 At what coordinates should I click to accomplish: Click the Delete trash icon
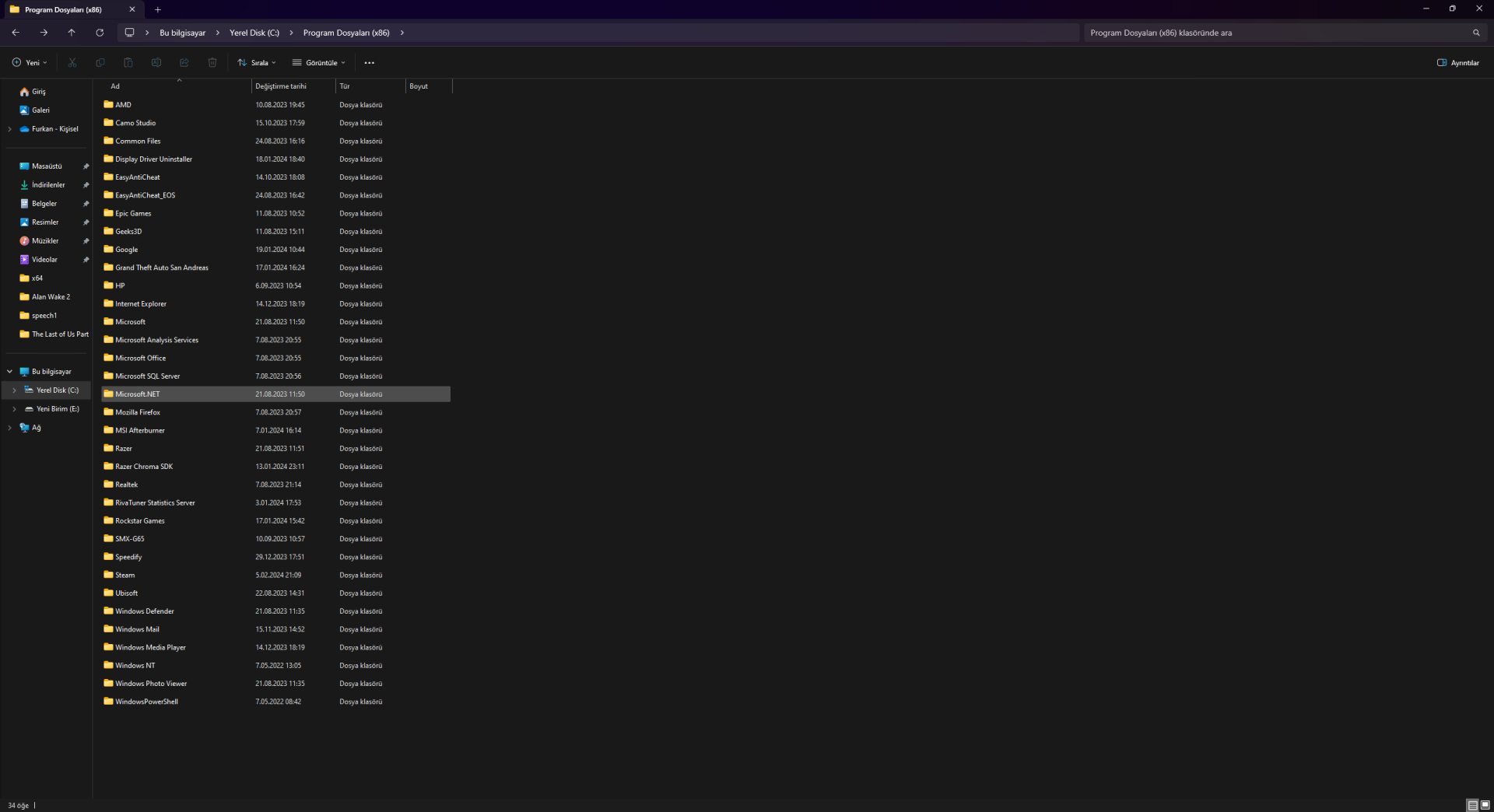tap(212, 62)
